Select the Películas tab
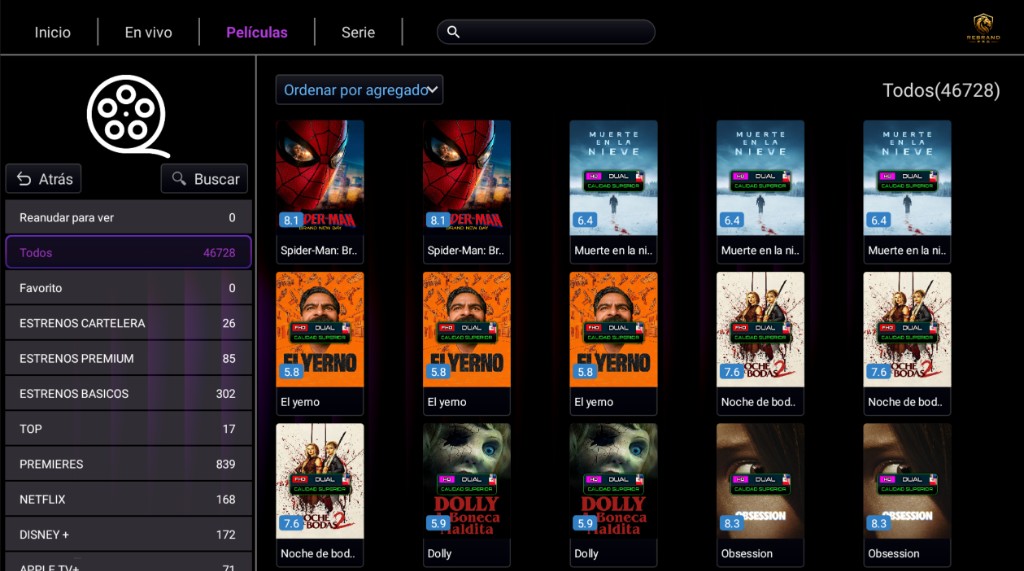Screen dimensions: 1024x571 point(257,32)
